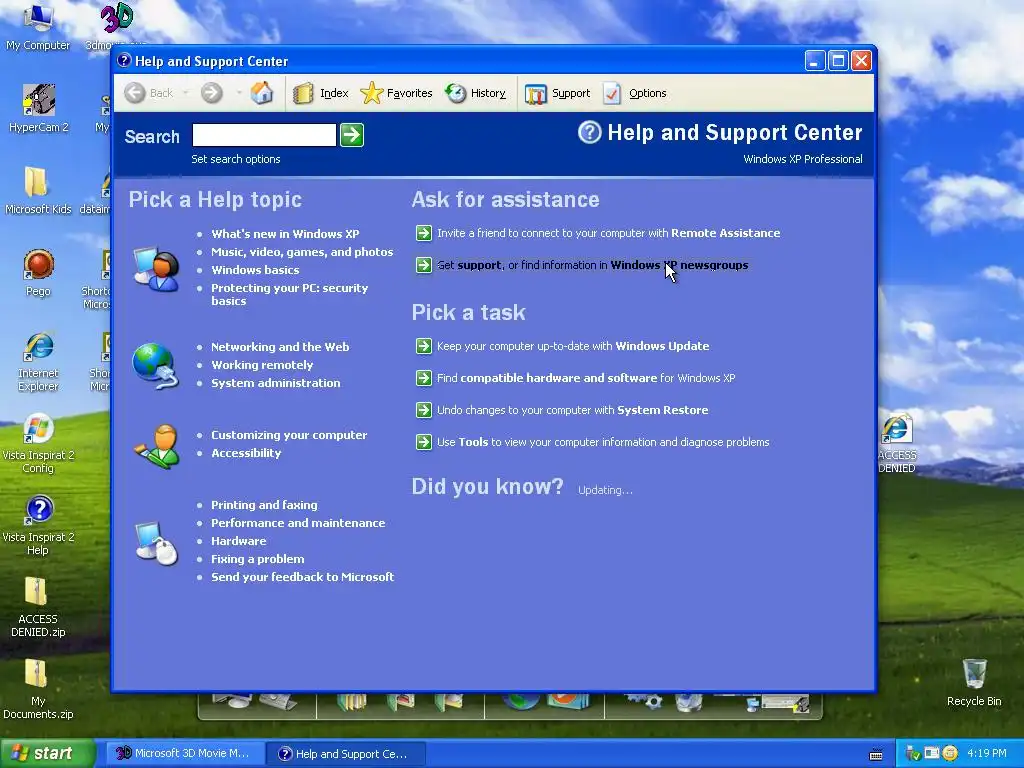
Task: Open Networking and the Web topic
Action: point(280,347)
